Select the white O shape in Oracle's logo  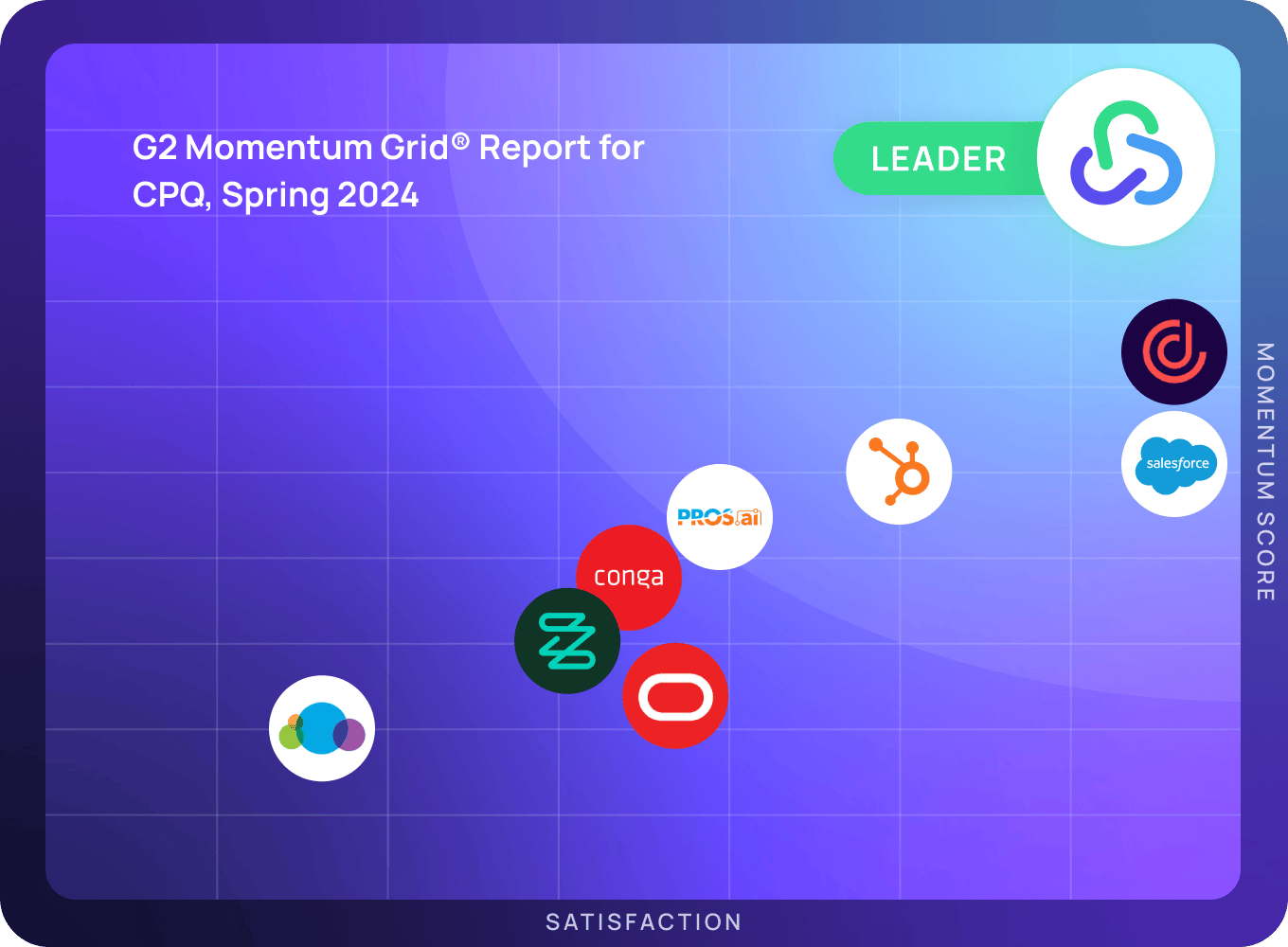point(675,697)
